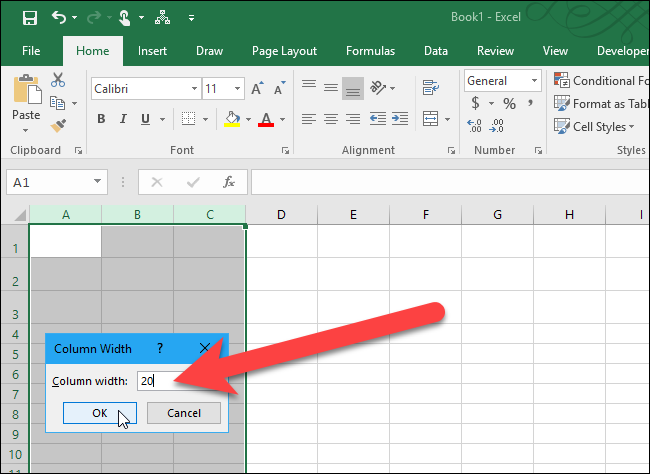Click the Column Width dialog help question mark
The width and height of the screenshot is (650, 474).
pyautogui.click(x=160, y=348)
